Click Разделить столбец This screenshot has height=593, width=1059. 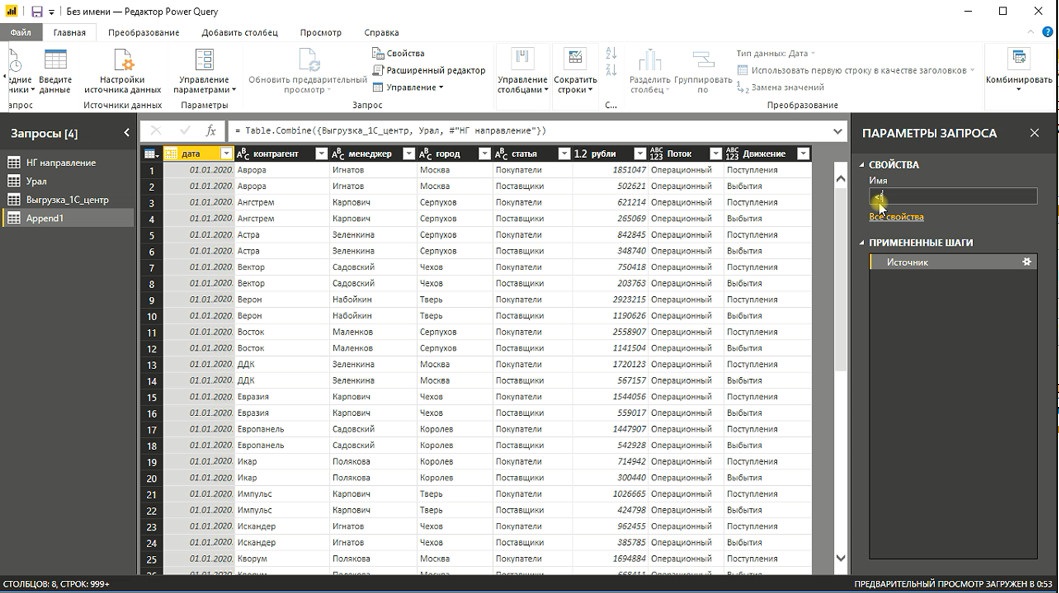[x=649, y=71]
